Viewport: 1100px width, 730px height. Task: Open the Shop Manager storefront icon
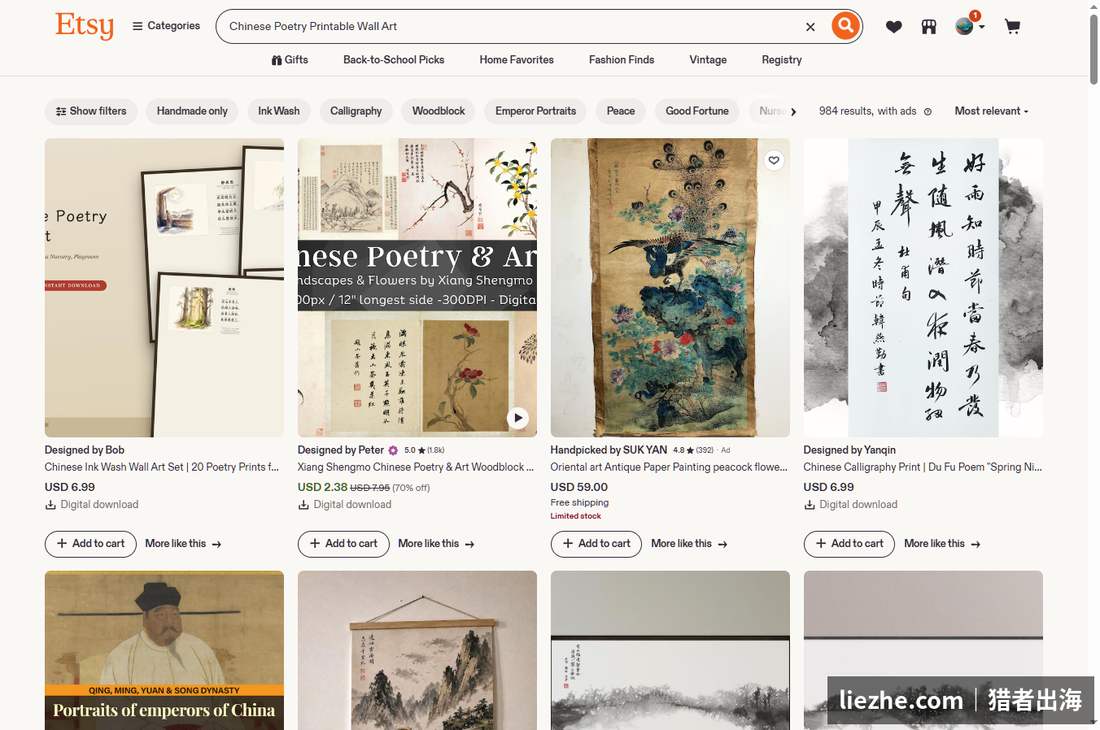point(929,27)
